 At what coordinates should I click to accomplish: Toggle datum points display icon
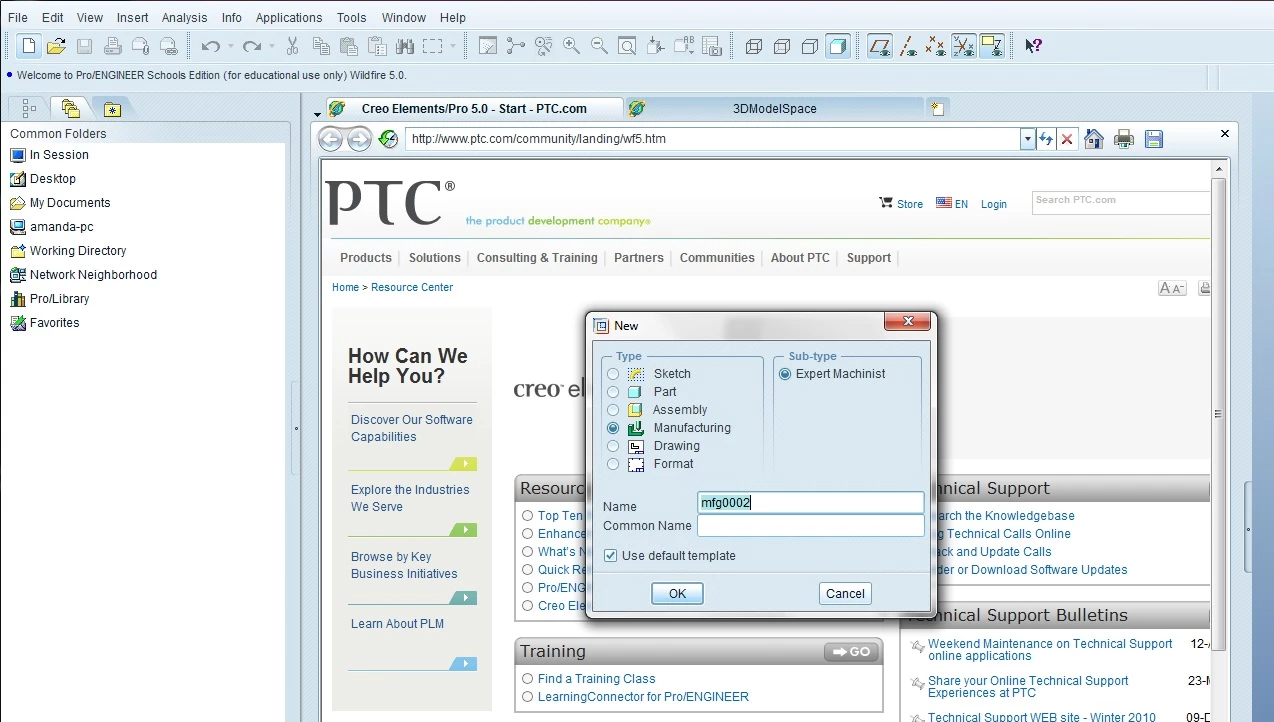tap(935, 46)
